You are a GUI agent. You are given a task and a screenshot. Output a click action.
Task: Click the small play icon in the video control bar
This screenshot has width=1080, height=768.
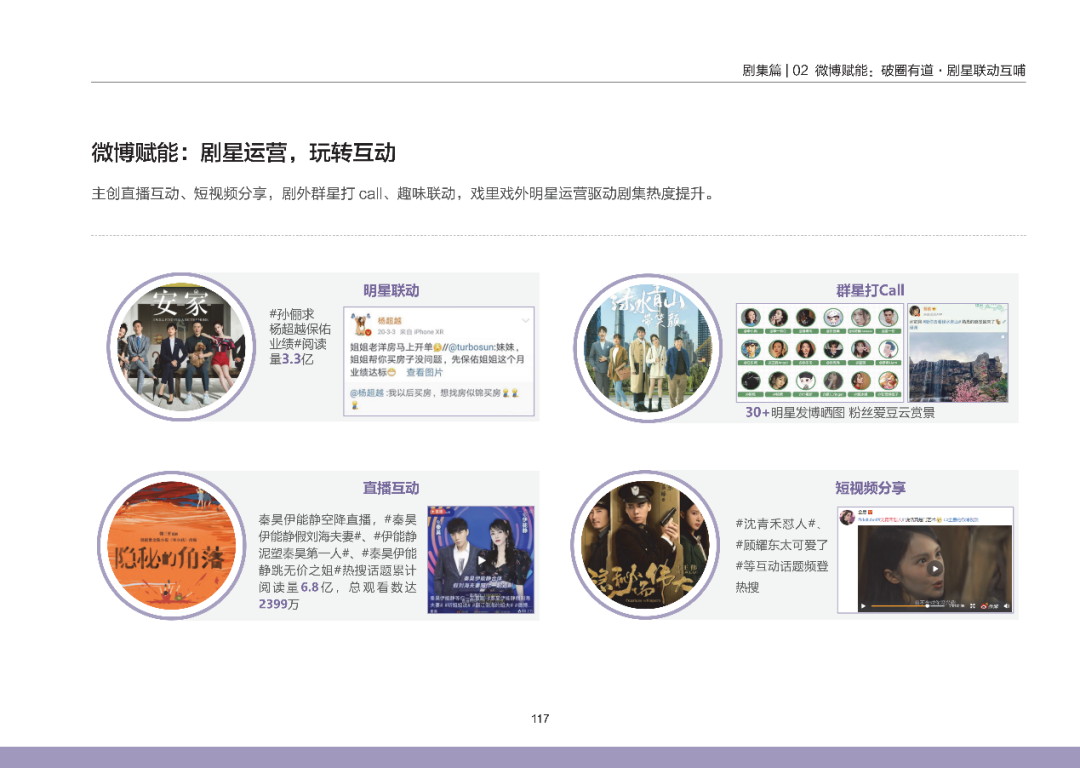click(x=863, y=606)
